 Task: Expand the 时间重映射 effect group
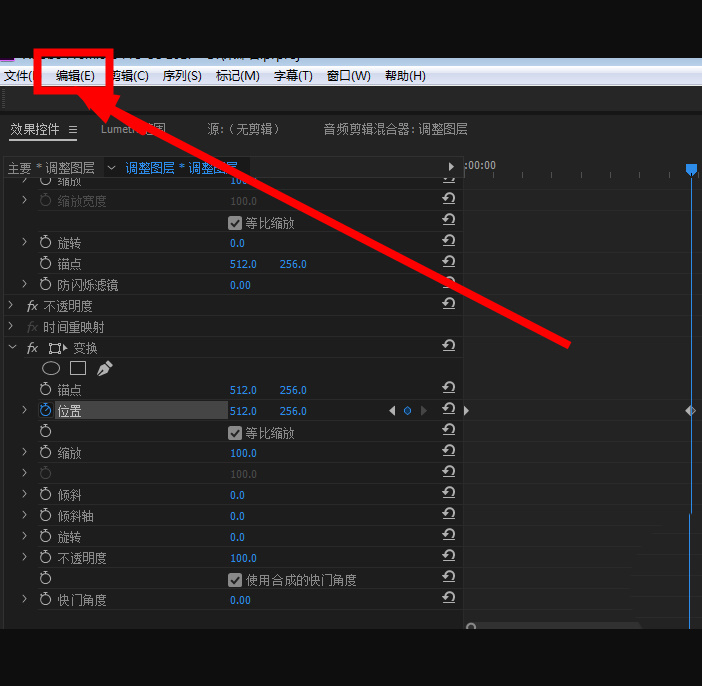click(x=11, y=326)
